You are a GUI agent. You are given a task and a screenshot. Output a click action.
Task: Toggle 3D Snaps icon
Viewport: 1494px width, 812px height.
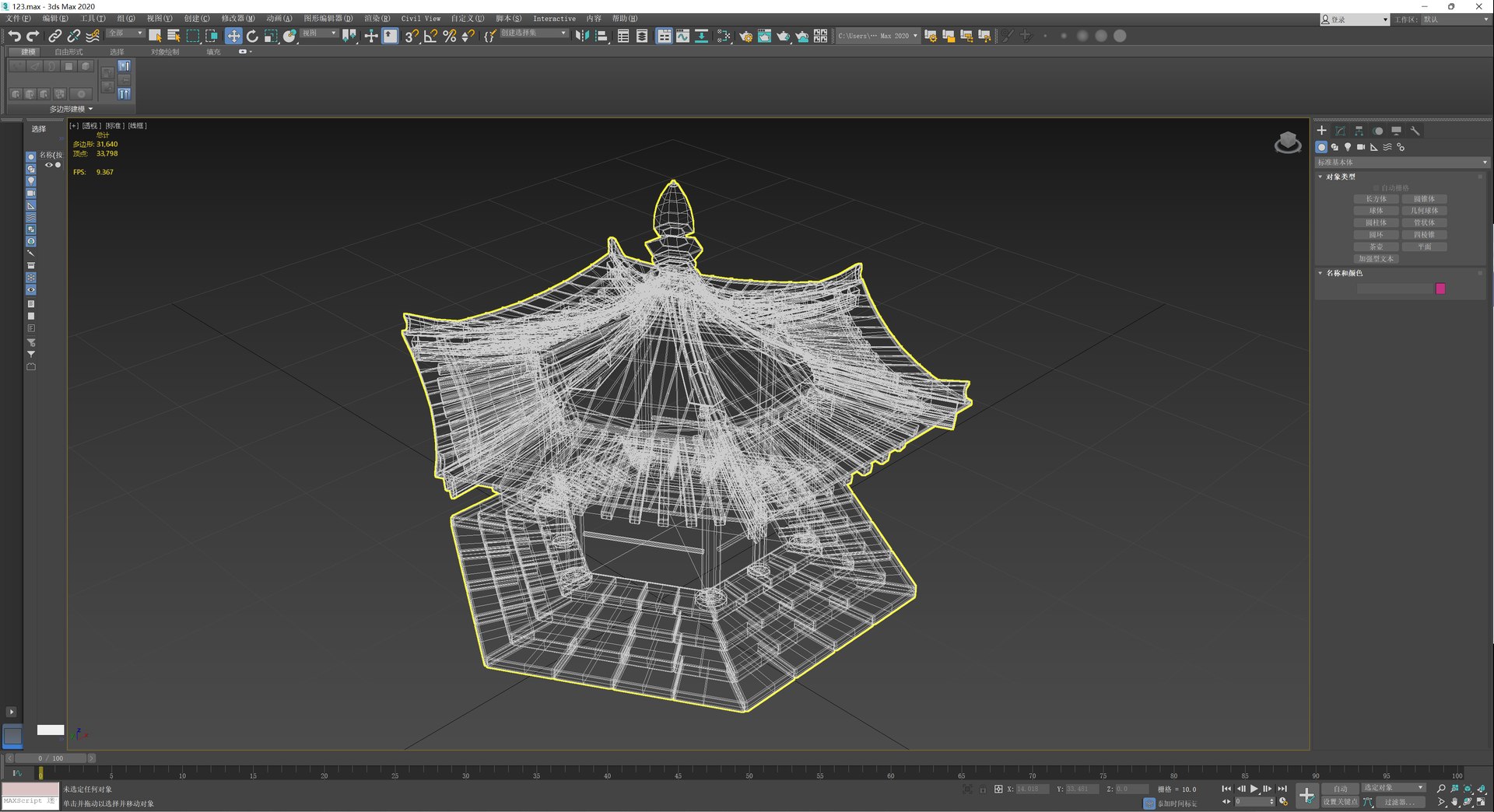click(x=412, y=36)
